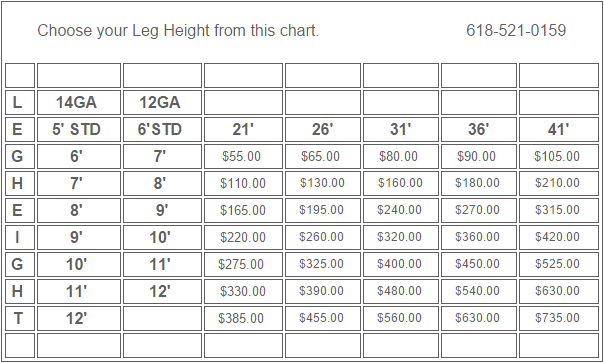Screen dimensions: 604x363
Task: Click the 21' width header cell
Action: pos(243,129)
